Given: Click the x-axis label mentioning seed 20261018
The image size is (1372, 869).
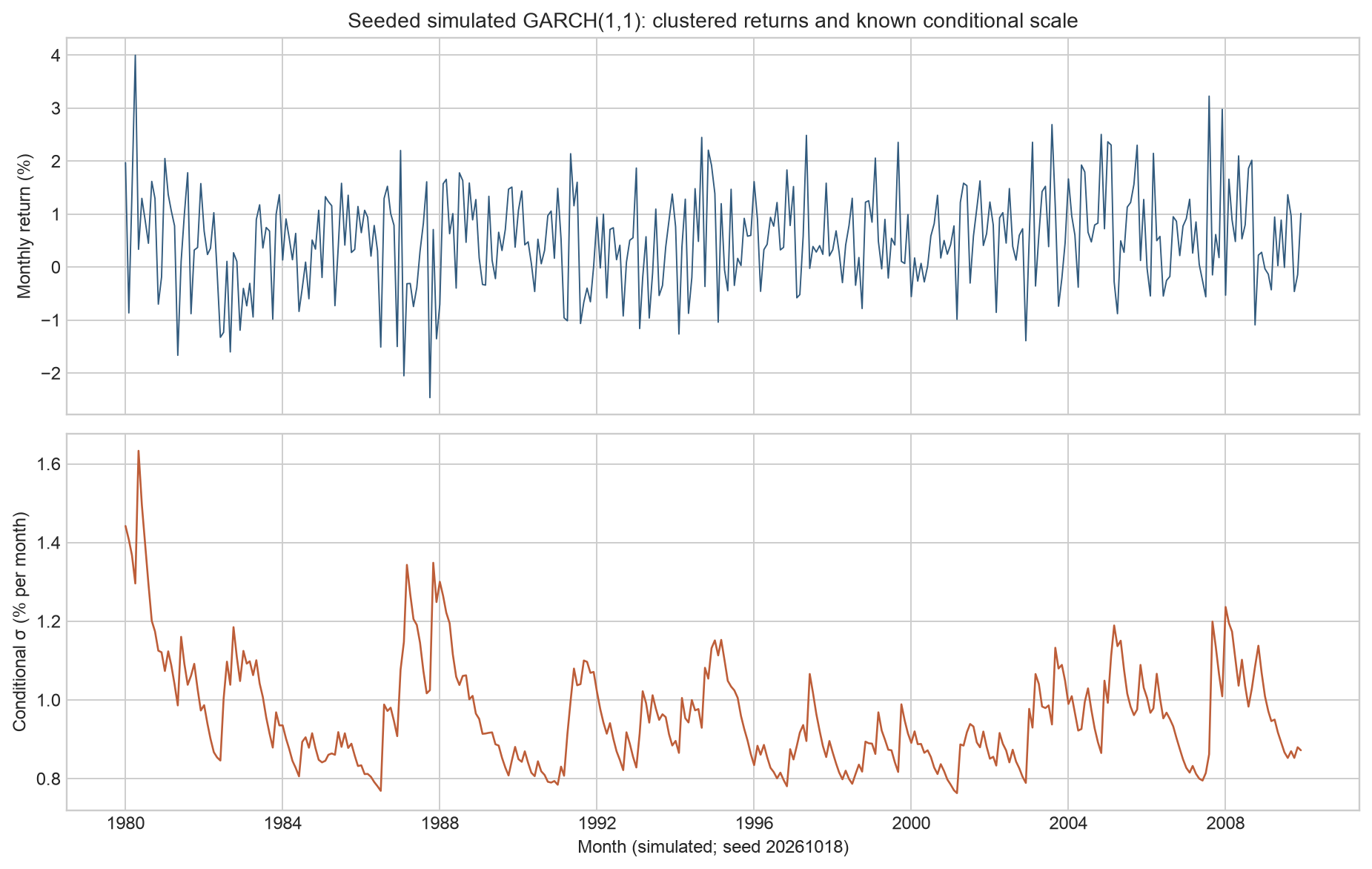Looking at the screenshot, I should [x=712, y=847].
